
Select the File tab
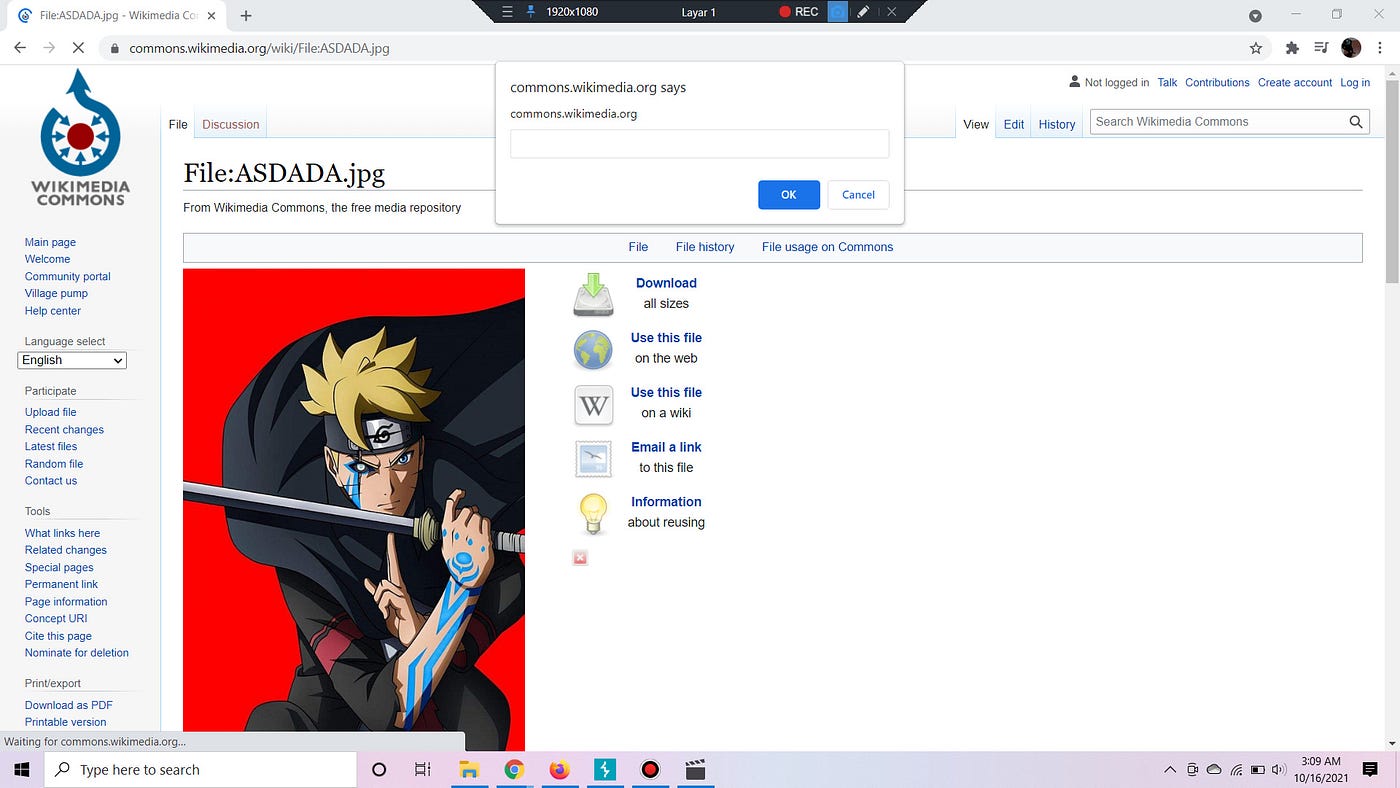tap(178, 125)
